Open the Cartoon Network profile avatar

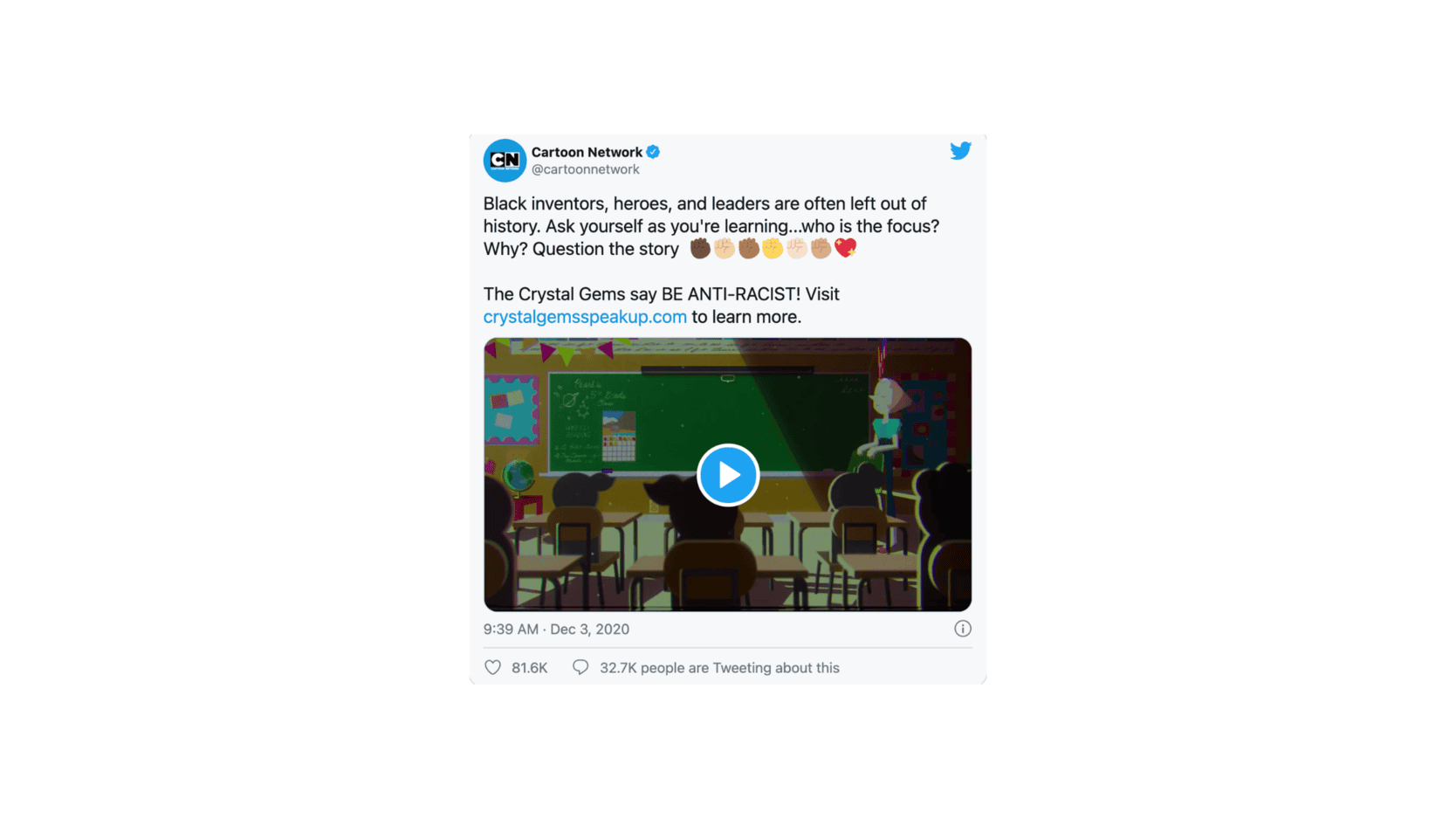pos(505,161)
